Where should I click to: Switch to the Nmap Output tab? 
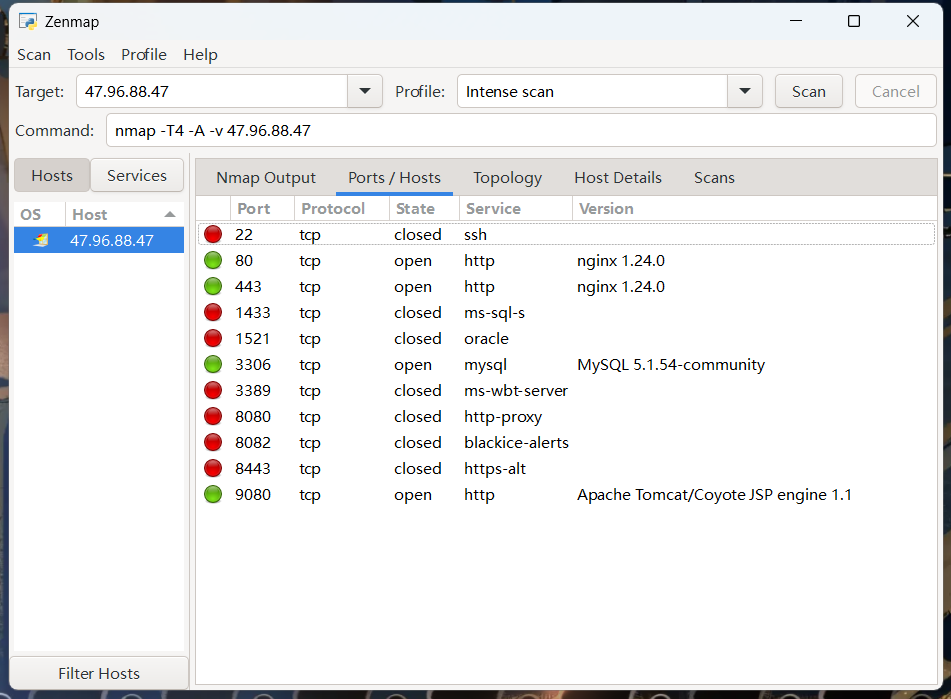(x=266, y=178)
